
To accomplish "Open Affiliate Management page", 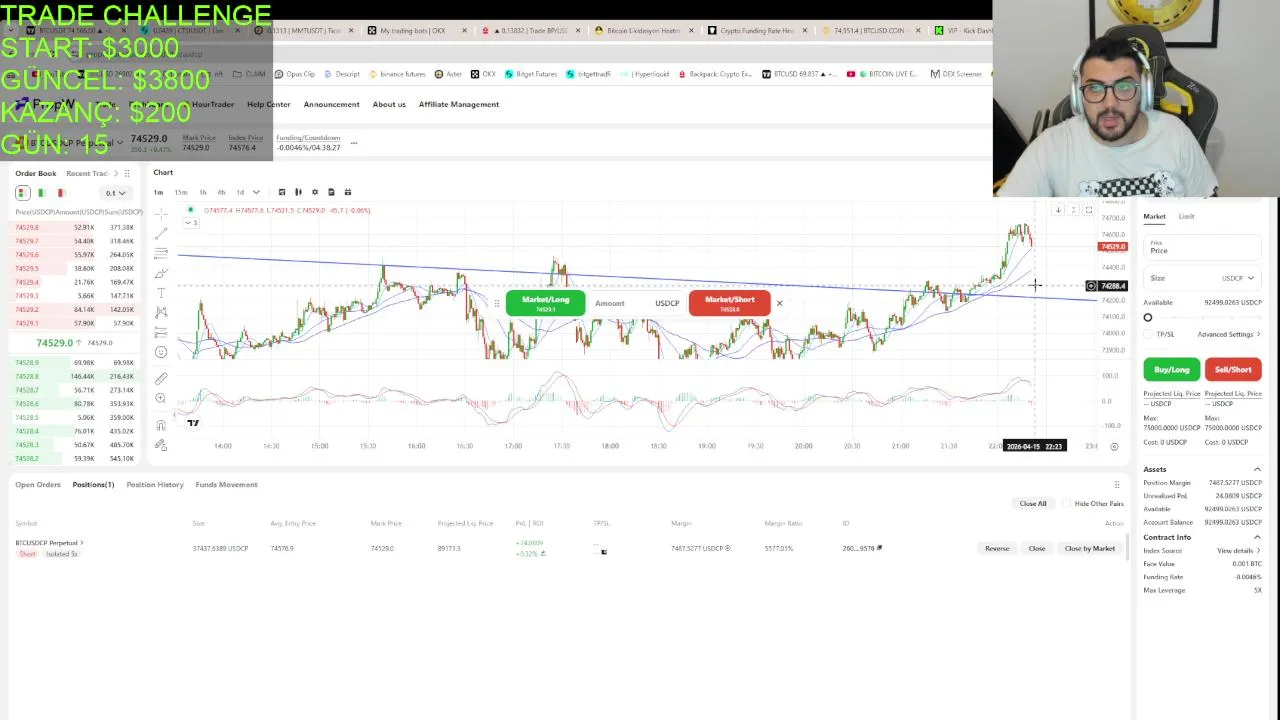I will click(x=458, y=104).
